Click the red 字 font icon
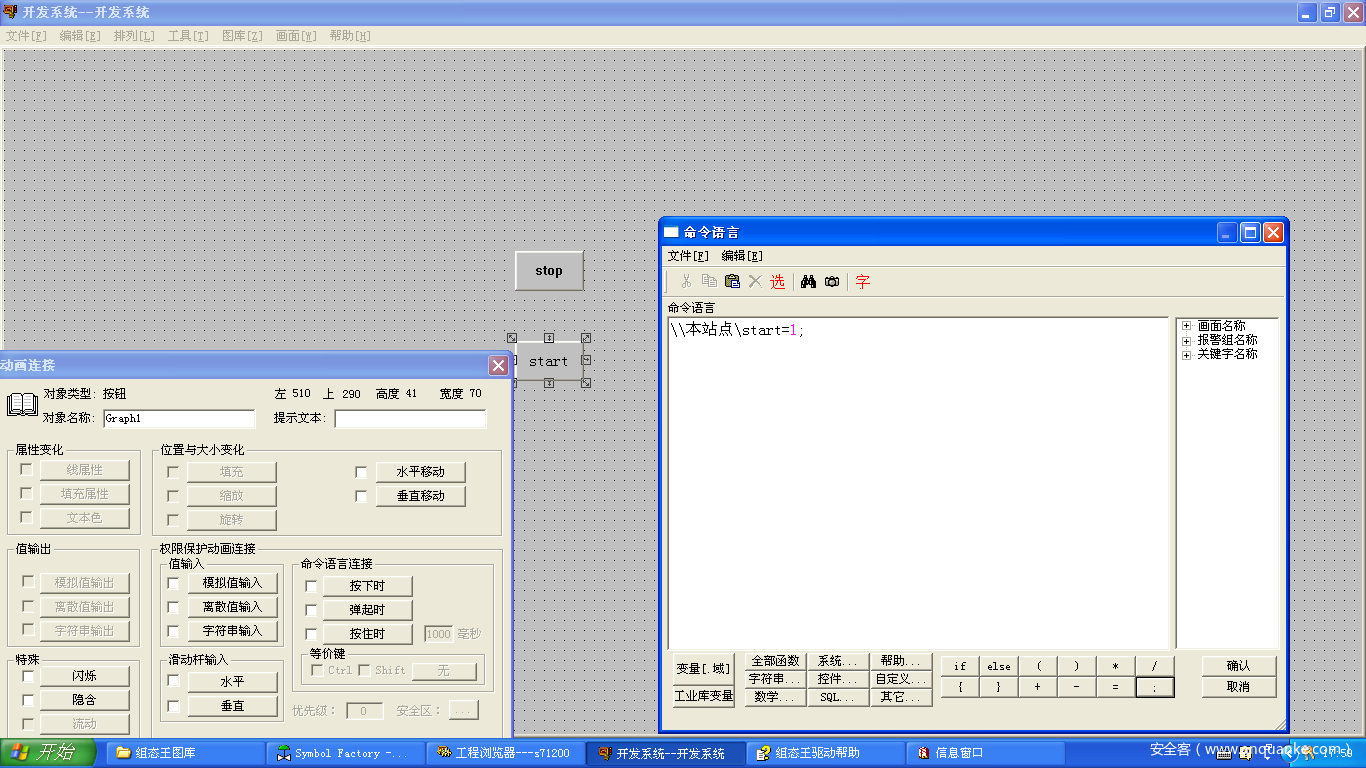1366x768 pixels. (863, 282)
